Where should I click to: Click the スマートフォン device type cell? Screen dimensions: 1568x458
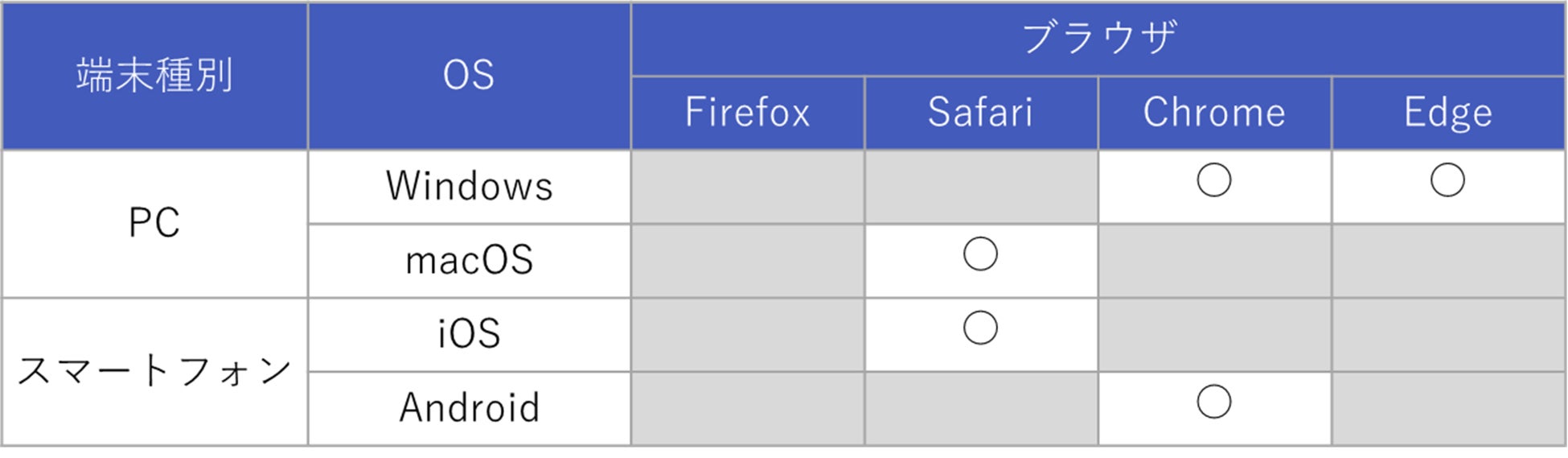click(154, 371)
